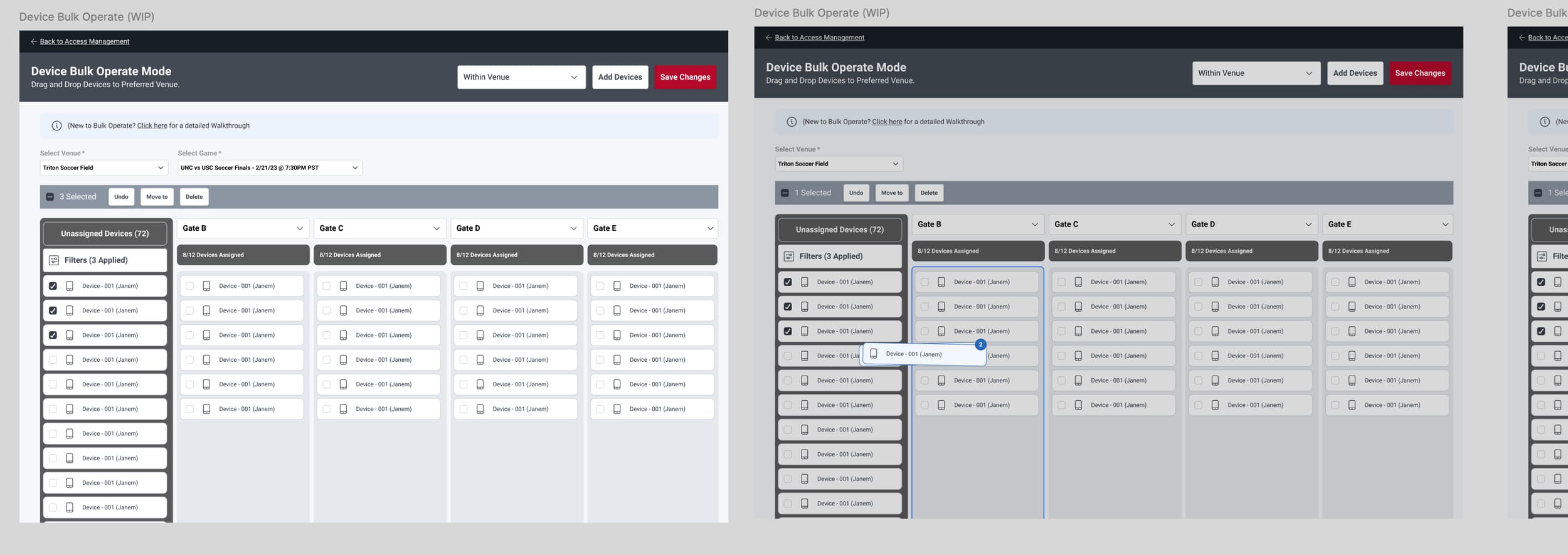This screenshot has height=555, width=1568.
Task: Uncheck the third checked unassigned device, left frame
Action: click(53, 336)
